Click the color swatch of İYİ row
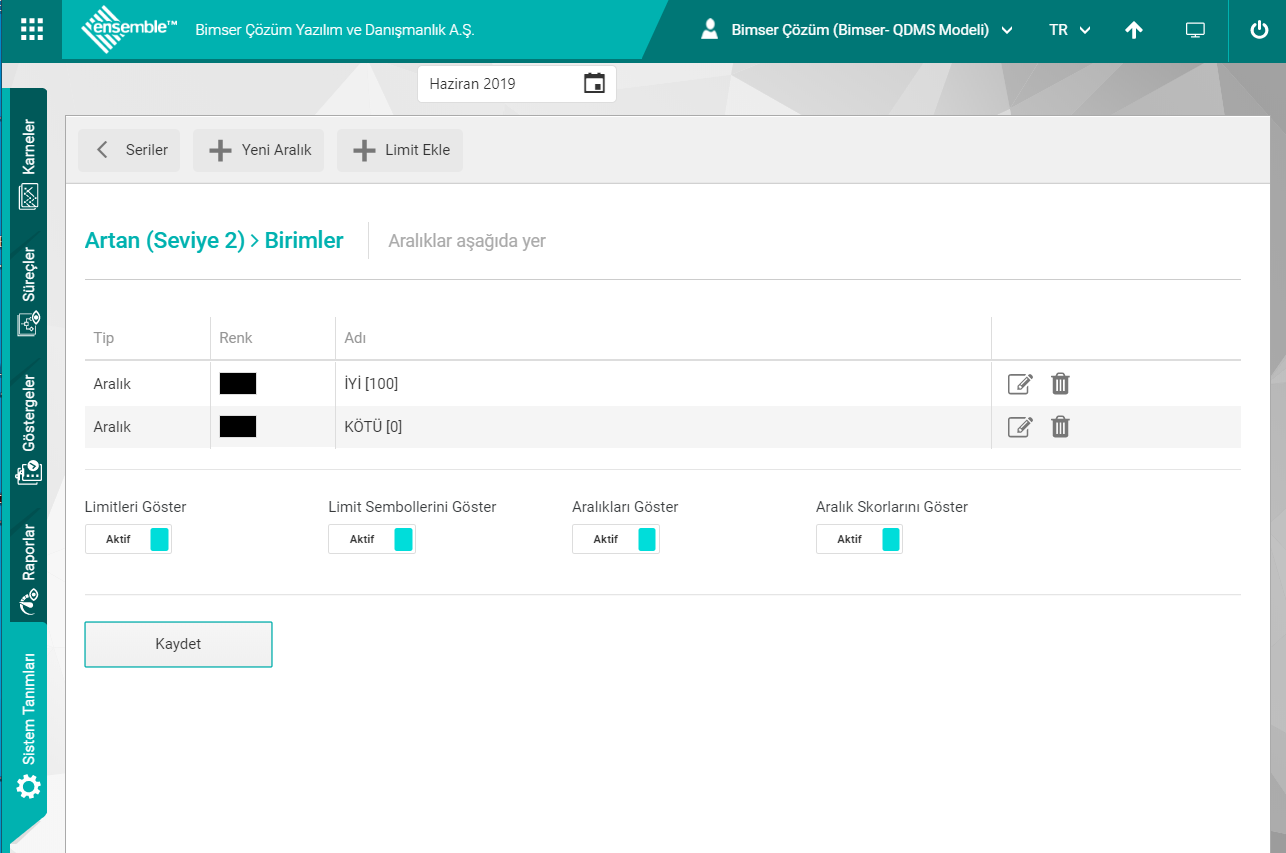This screenshot has width=1286, height=853. (x=238, y=384)
